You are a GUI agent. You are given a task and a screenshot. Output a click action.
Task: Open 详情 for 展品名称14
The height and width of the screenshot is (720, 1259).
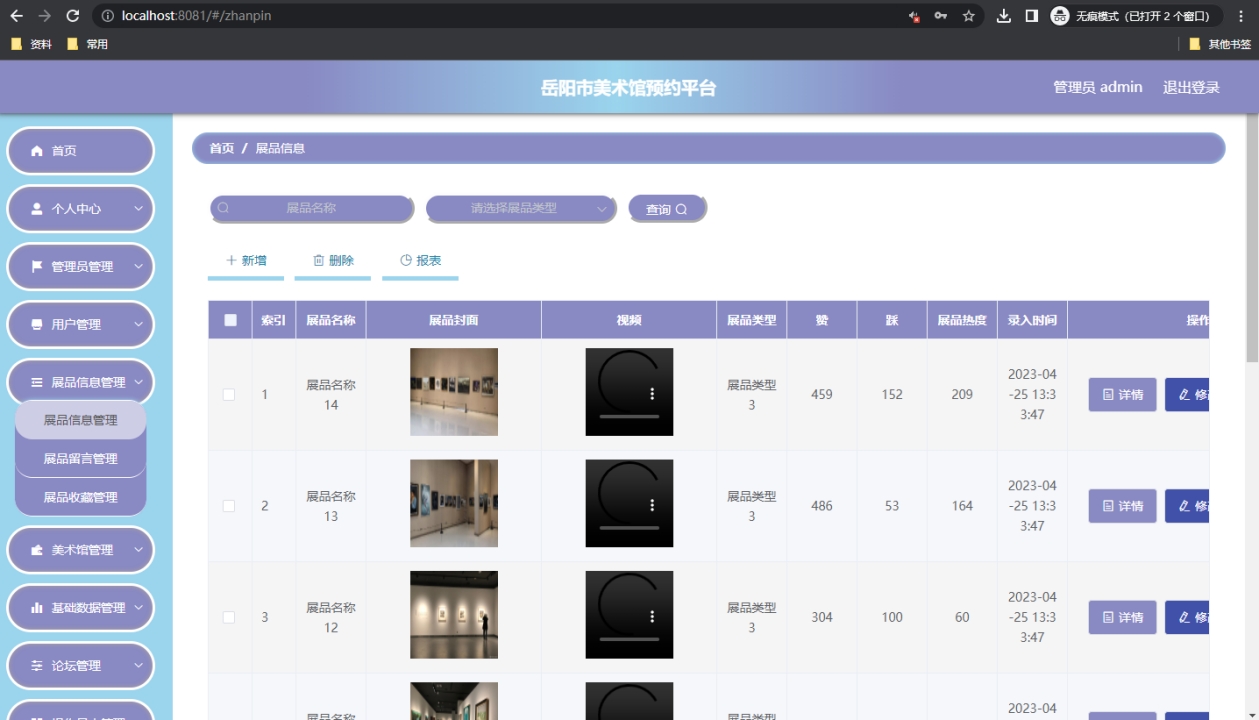[x=1122, y=395]
